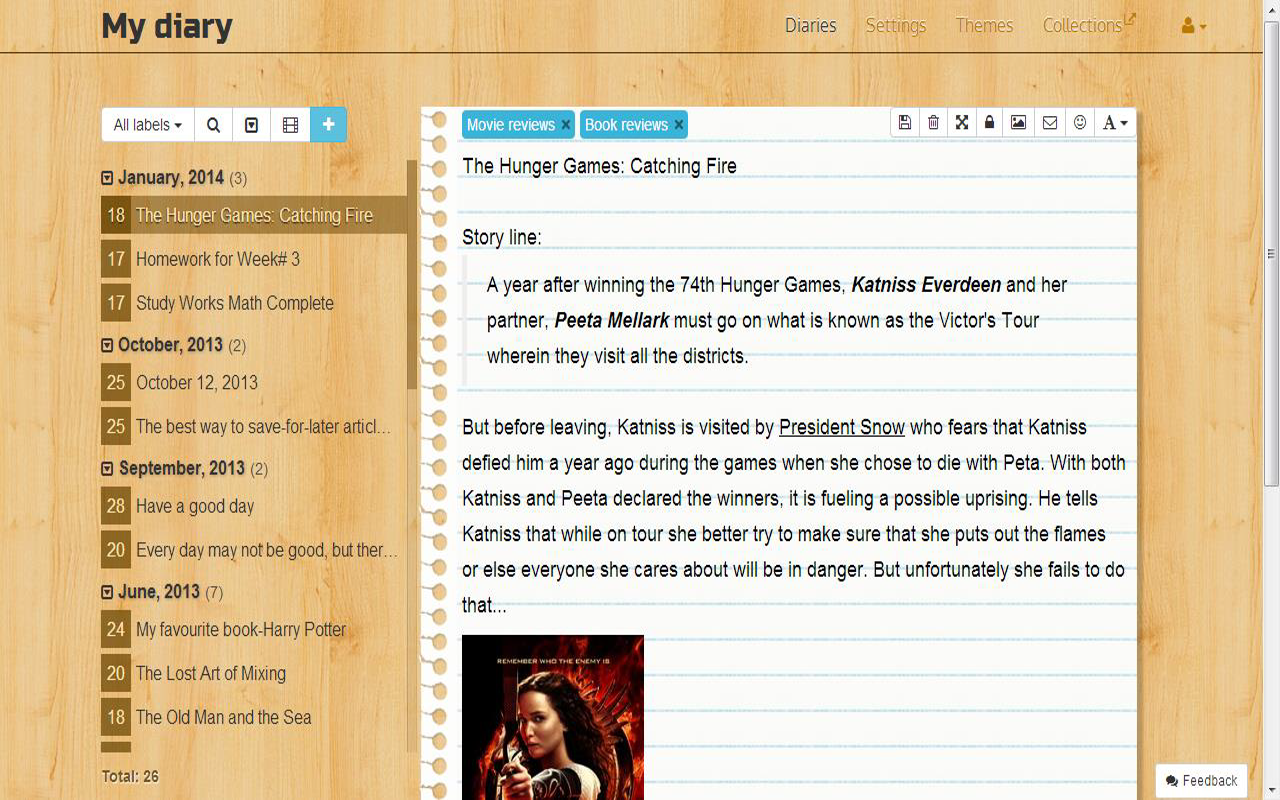Open the All labels dropdown
Image resolution: width=1280 pixels, height=800 pixels.
pyautogui.click(x=146, y=124)
